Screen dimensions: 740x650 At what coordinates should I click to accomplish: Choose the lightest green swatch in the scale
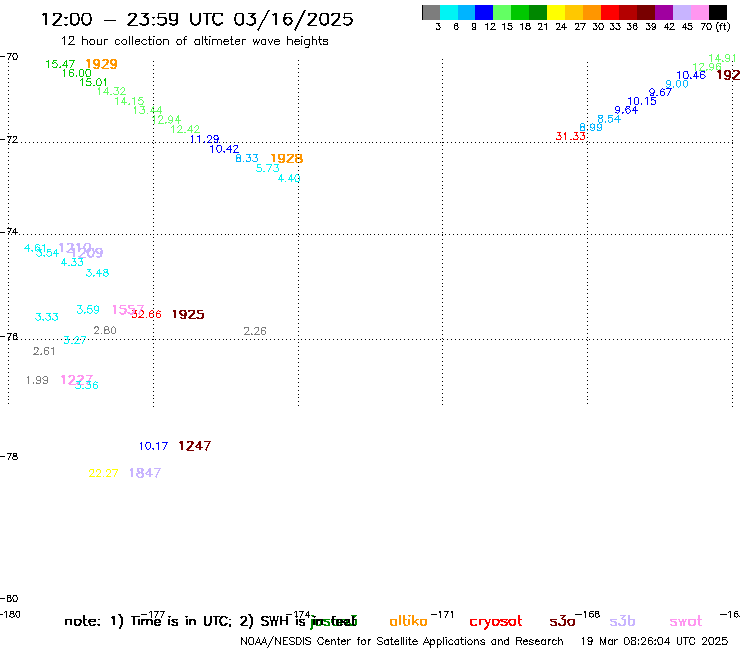pos(502,12)
